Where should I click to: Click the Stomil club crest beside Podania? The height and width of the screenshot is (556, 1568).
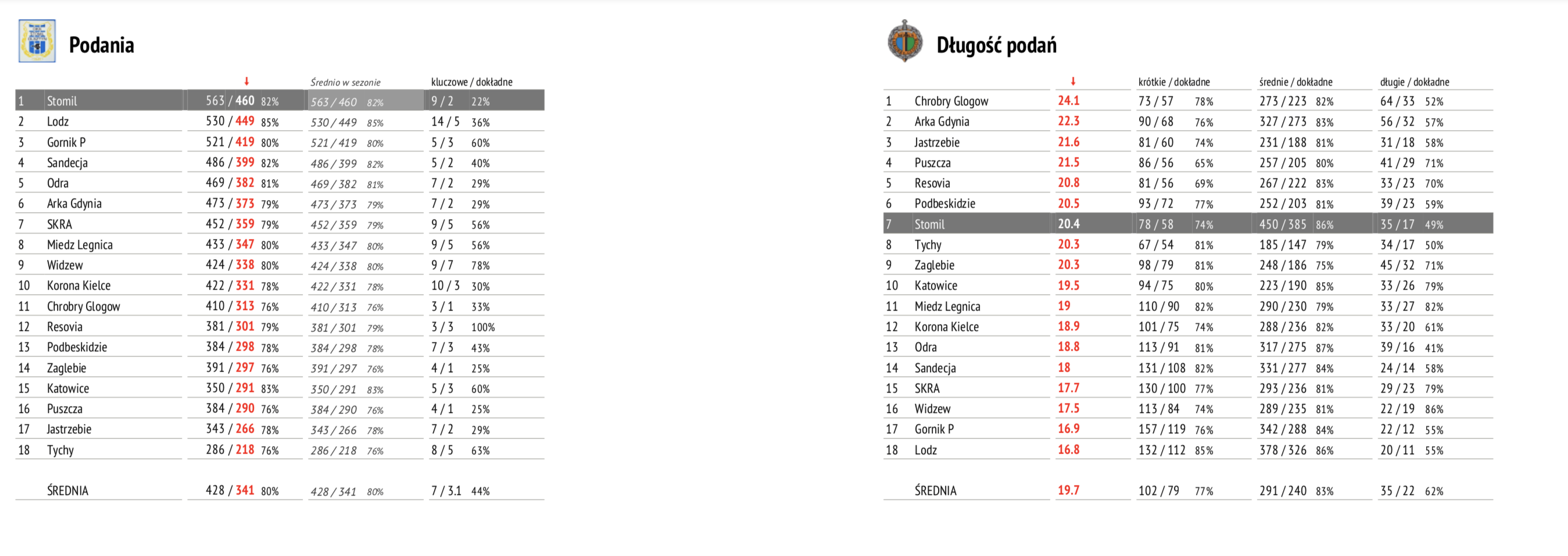point(37,41)
